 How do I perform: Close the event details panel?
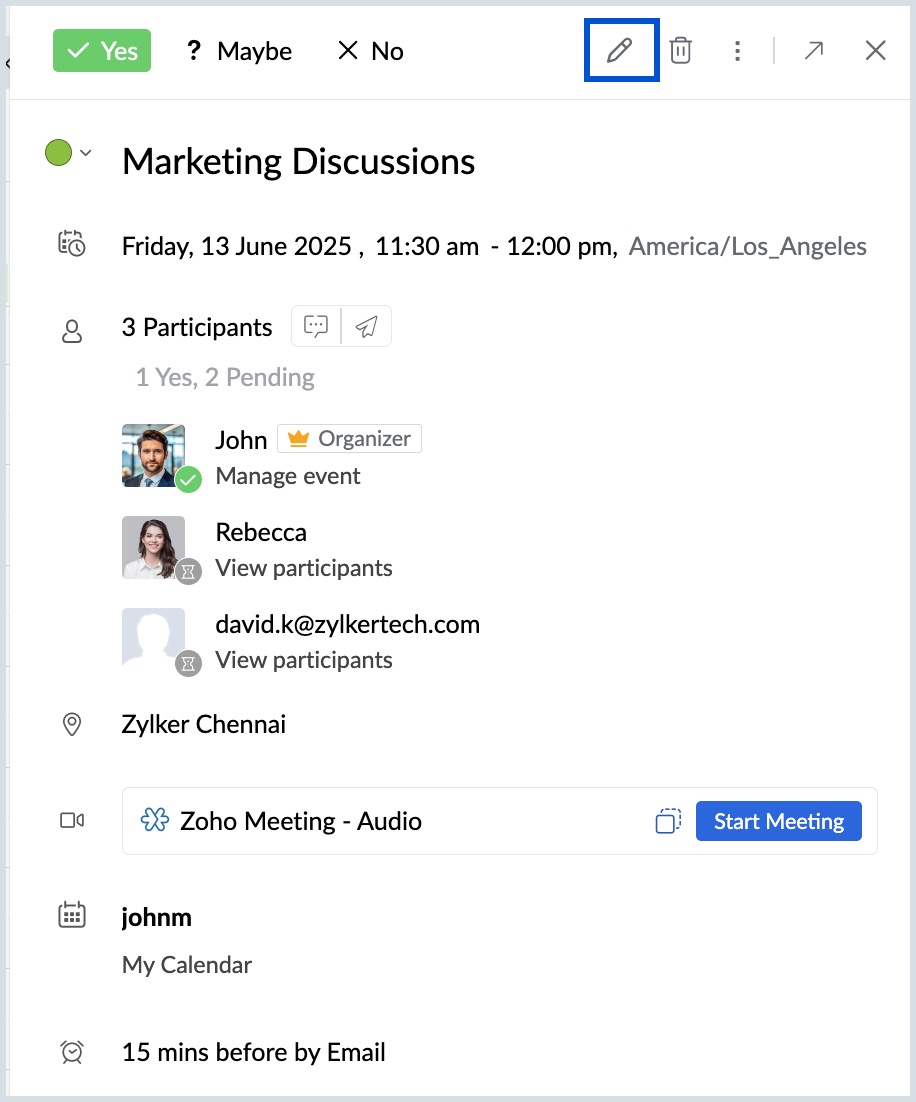(875, 51)
